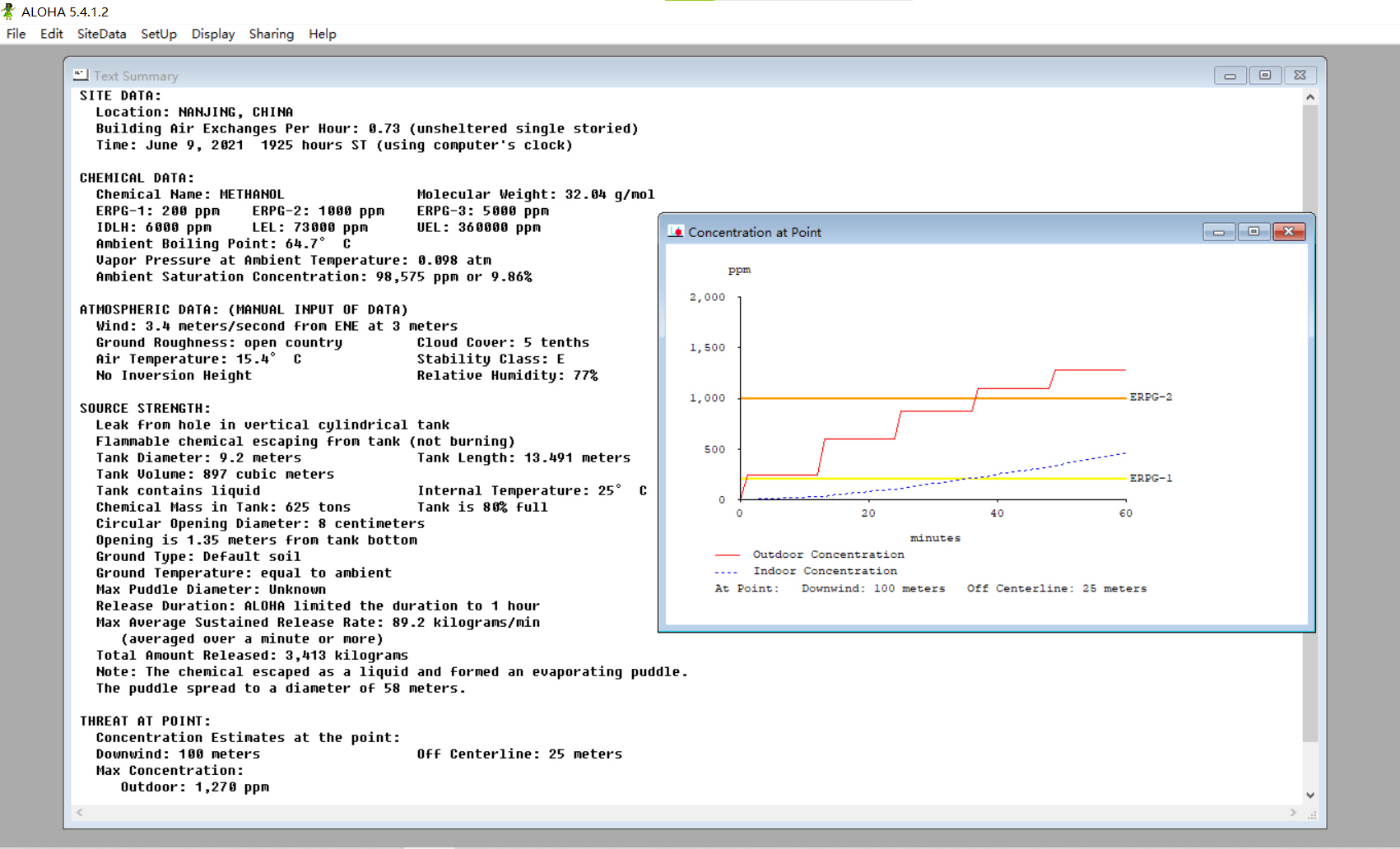1400x849 pixels.
Task: Click the 'Wind: 3.4 meters/second' line
Action: tap(277, 326)
